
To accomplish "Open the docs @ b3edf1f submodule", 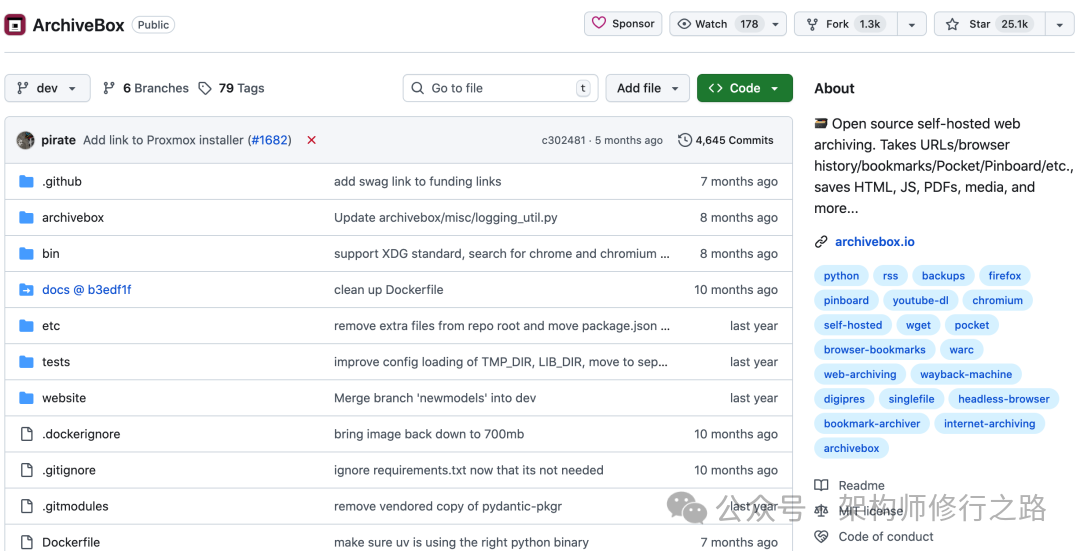I will 87,290.
